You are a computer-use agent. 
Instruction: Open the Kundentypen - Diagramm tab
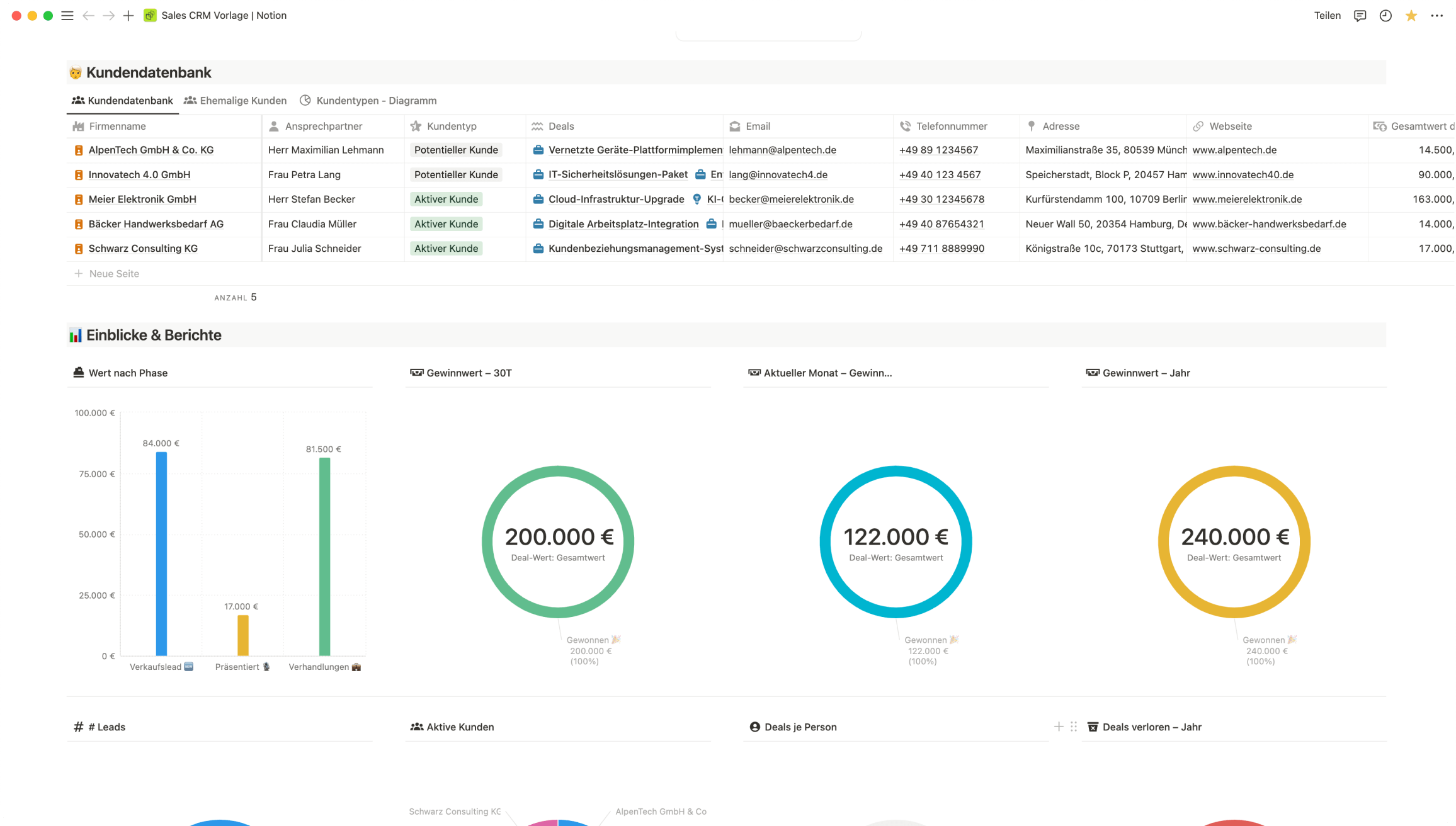[x=368, y=101]
